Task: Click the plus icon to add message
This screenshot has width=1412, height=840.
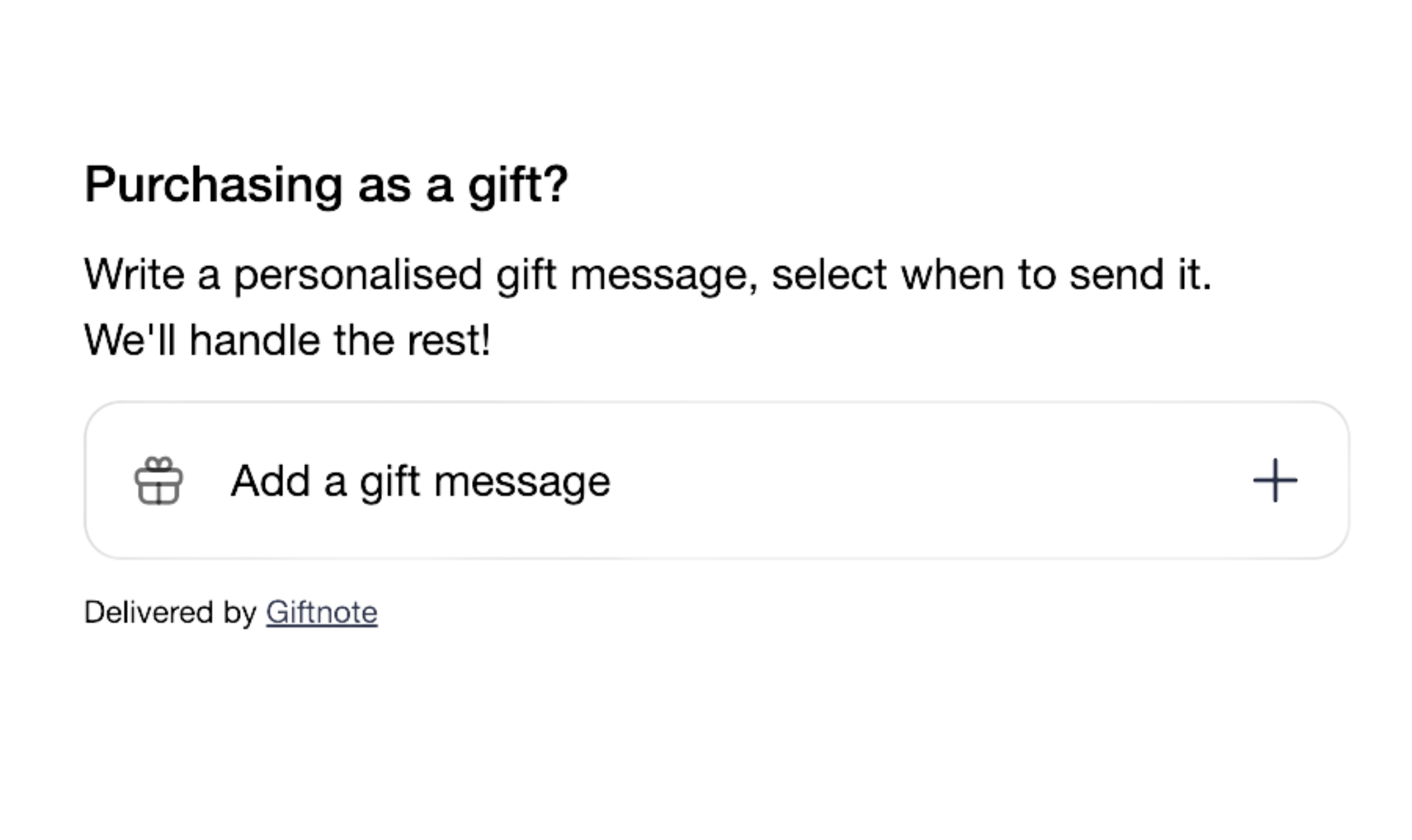Action: (x=1275, y=480)
